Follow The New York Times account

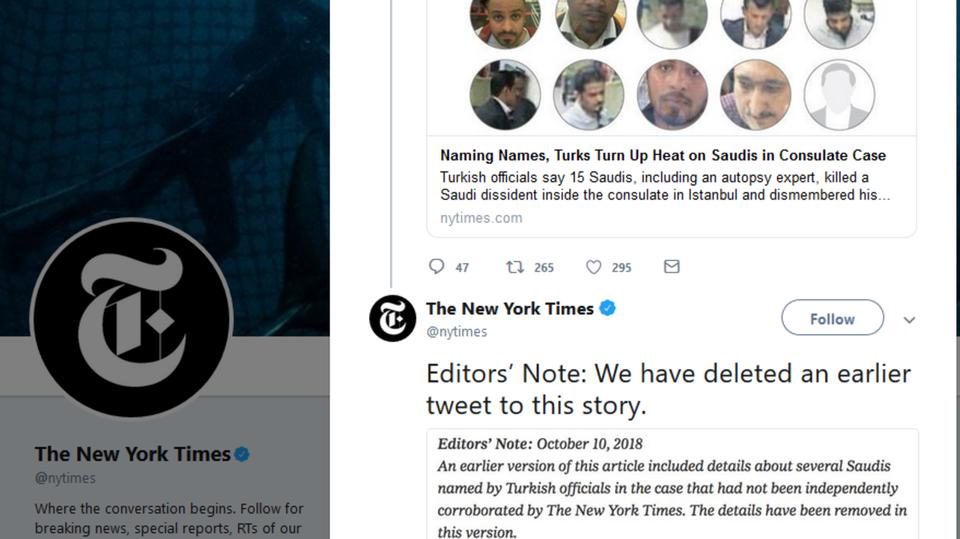coord(832,318)
